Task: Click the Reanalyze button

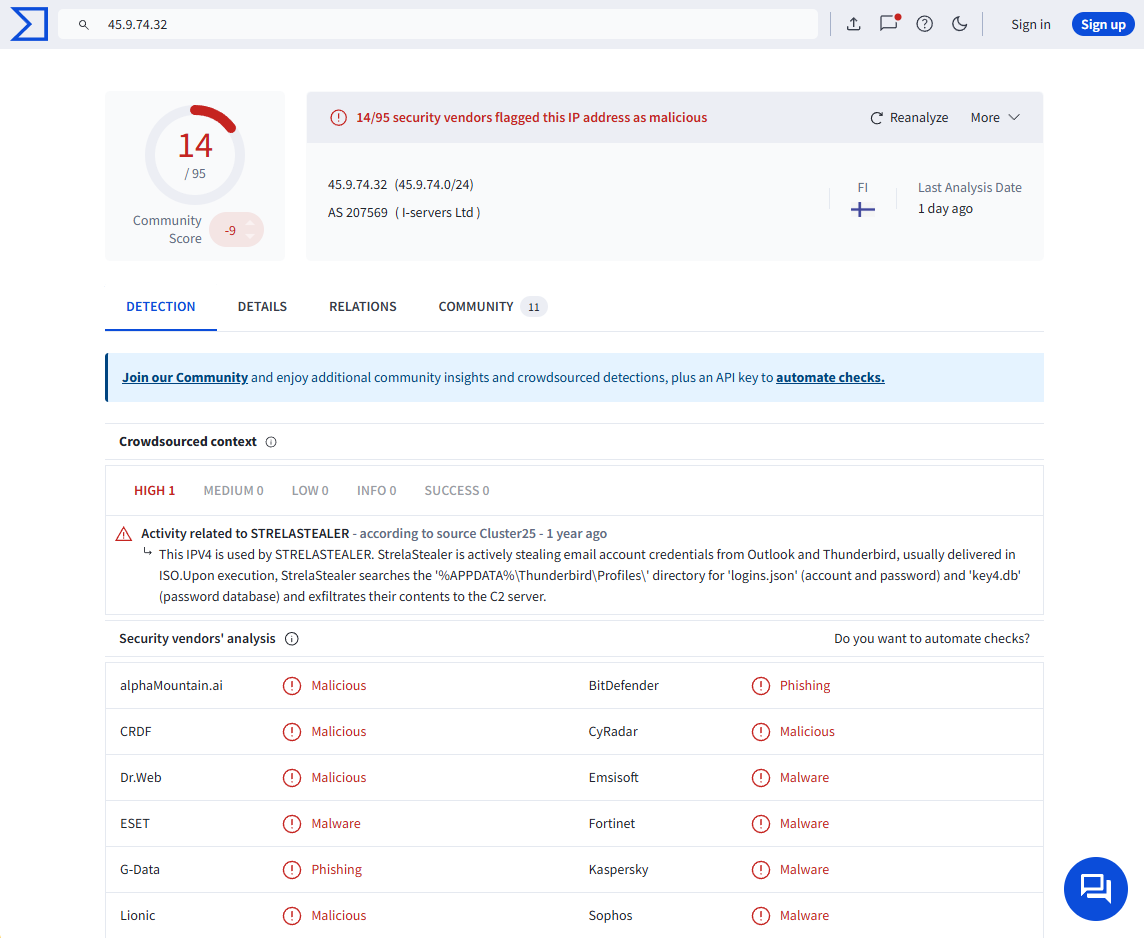Action: pyautogui.click(x=909, y=117)
